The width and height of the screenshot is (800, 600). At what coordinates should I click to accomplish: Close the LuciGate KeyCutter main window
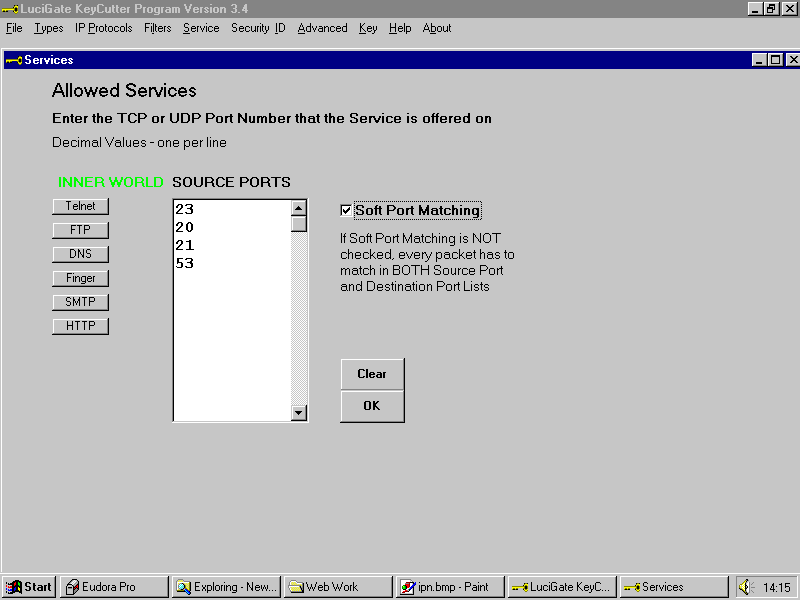[x=789, y=9]
